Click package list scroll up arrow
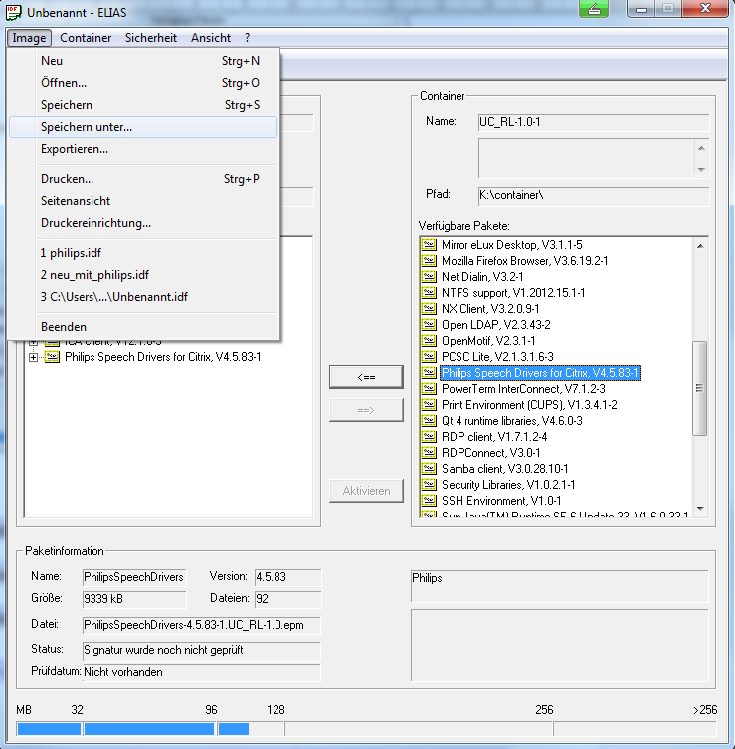This screenshot has width=735, height=749. (700, 246)
